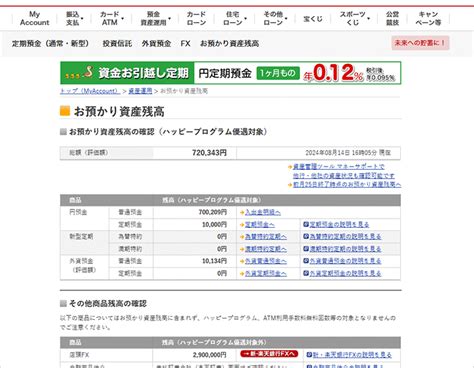Image resolution: width=474 pixels, height=368 pixels.
Task: Open the カードローン menu item
Action: [196, 18]
